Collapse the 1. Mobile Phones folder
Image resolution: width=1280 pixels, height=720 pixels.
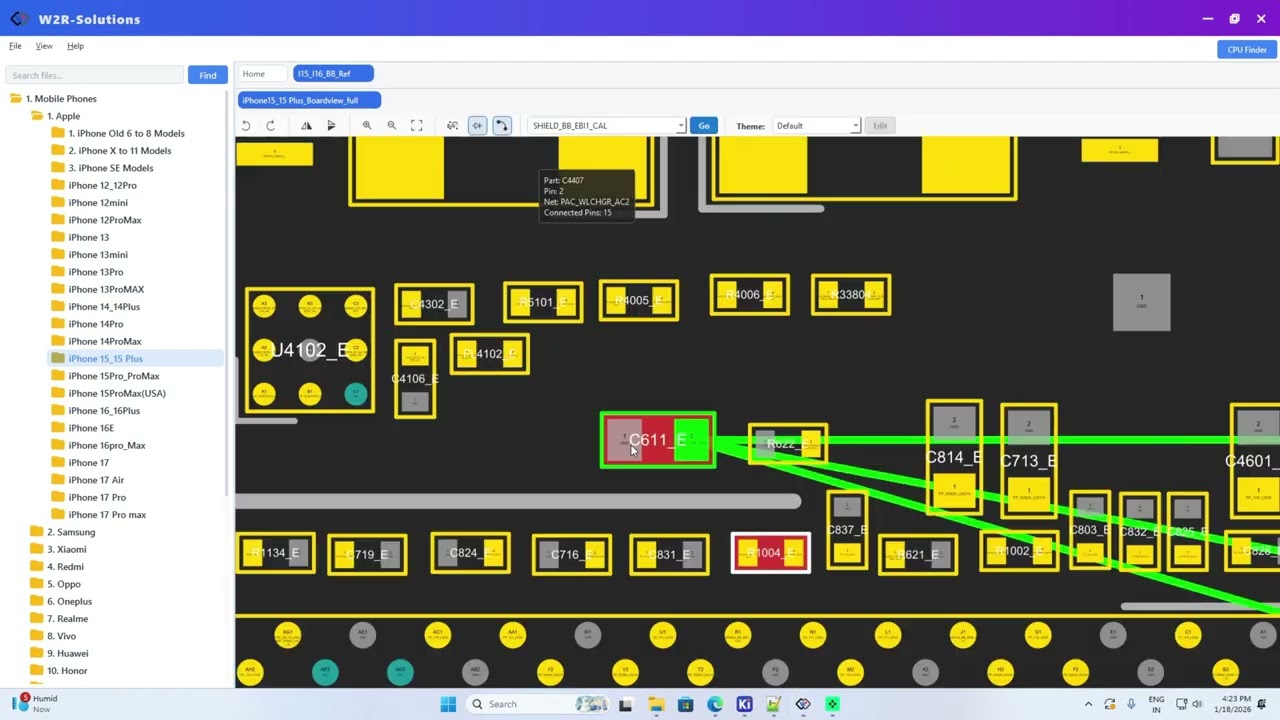61,98
